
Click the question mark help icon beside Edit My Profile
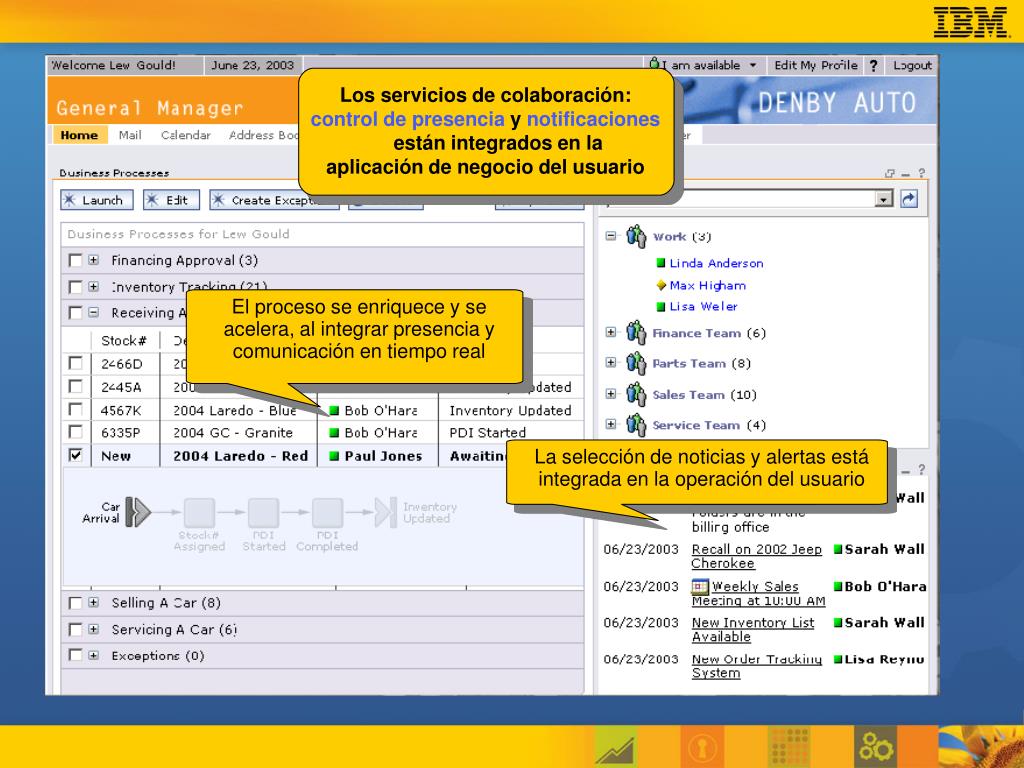873,65
